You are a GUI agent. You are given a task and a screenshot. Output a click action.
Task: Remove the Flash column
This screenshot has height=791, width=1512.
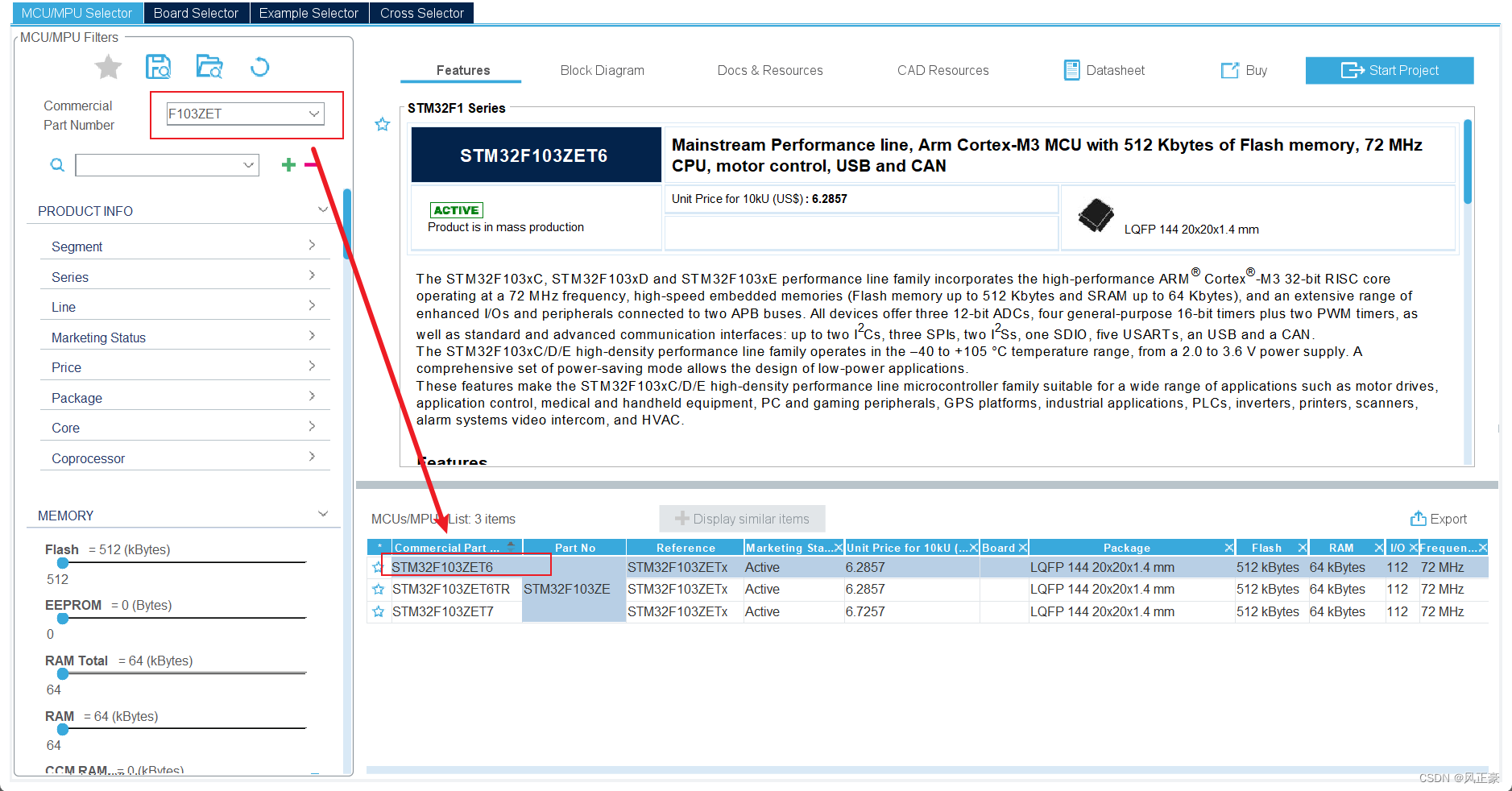pos(1302,548)
